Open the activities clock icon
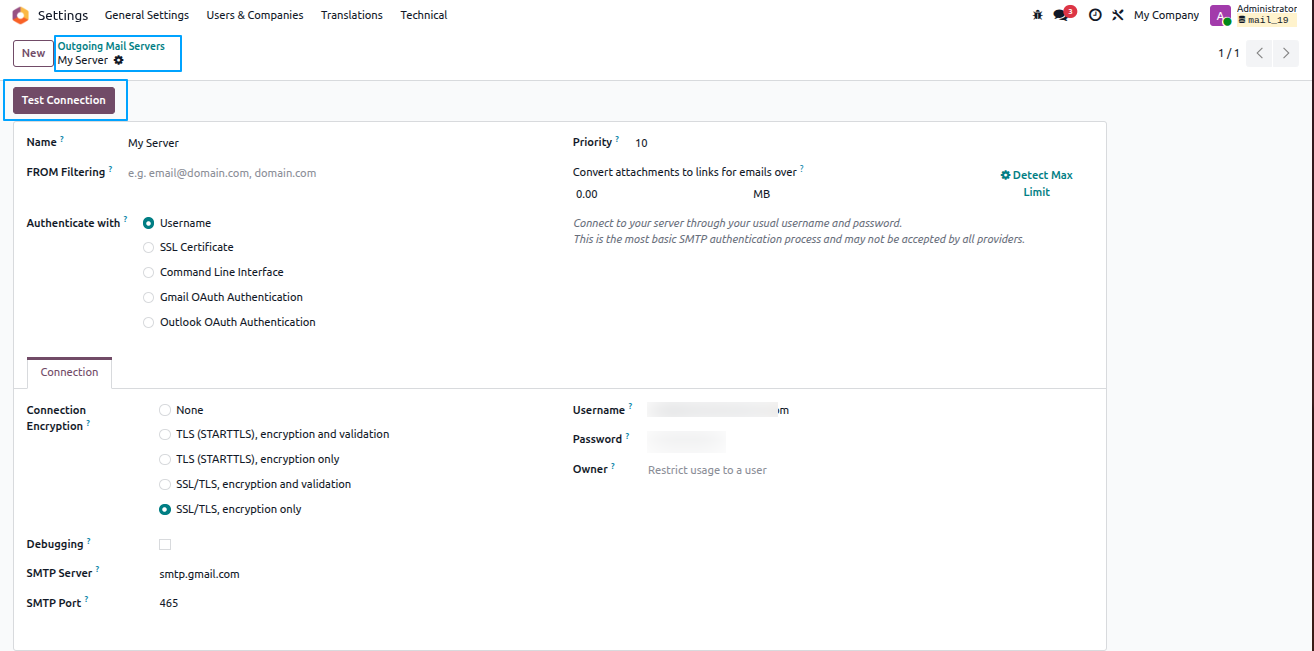The image size is (1314, 651). pos(1095,15)
